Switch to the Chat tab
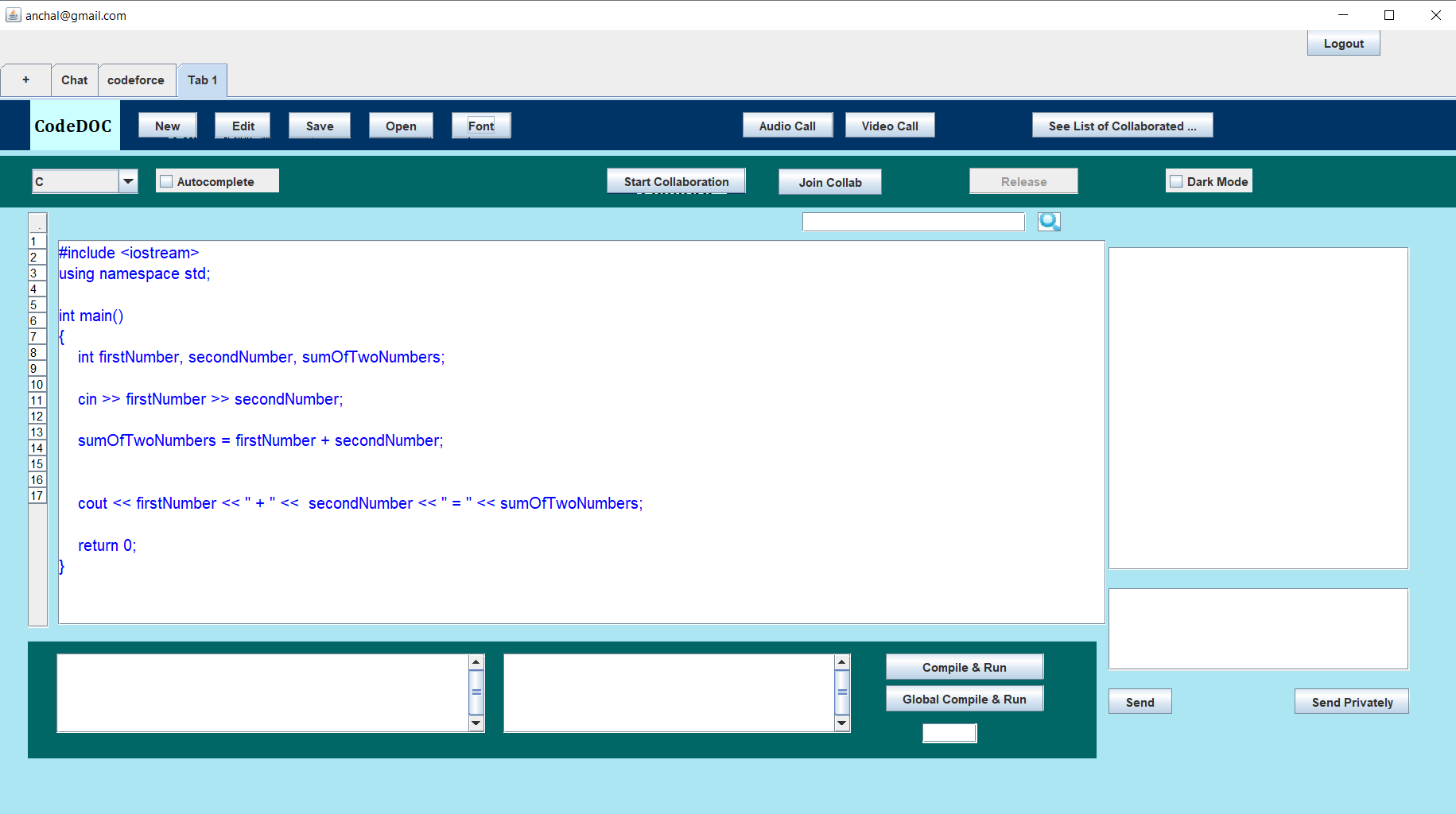Screen dimensions: 1456x814 pos(75,80)
